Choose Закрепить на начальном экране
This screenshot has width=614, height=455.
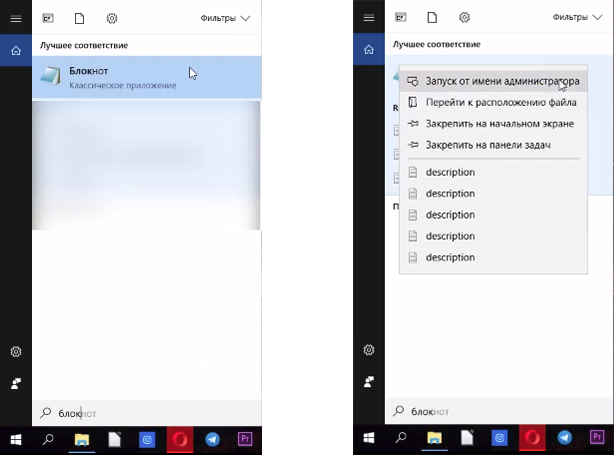click(x=493, y=124)
